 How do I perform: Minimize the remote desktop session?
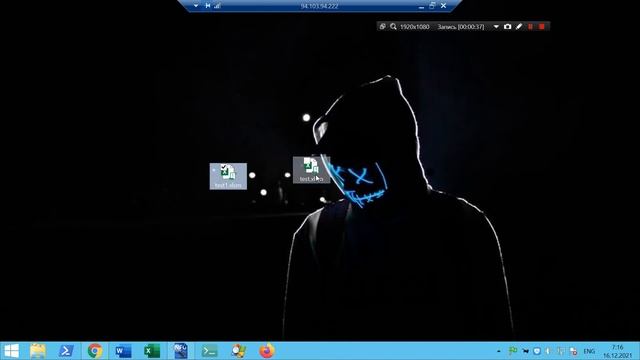(x=421, y=6)
